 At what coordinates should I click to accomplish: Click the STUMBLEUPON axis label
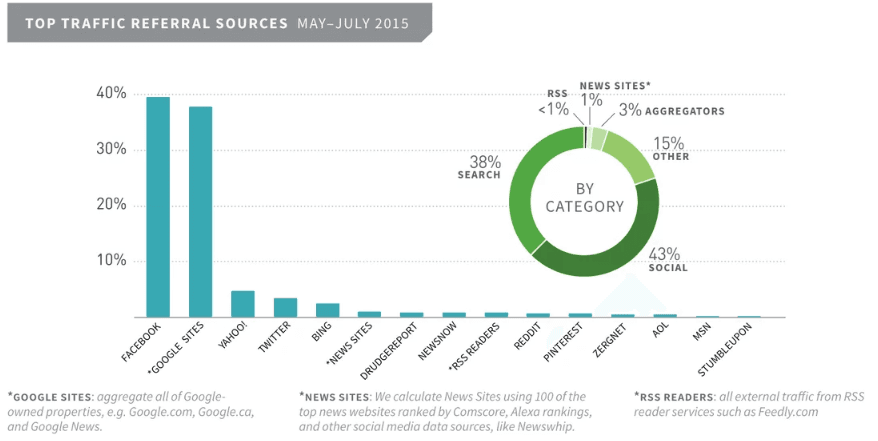[x=725, y=349]
